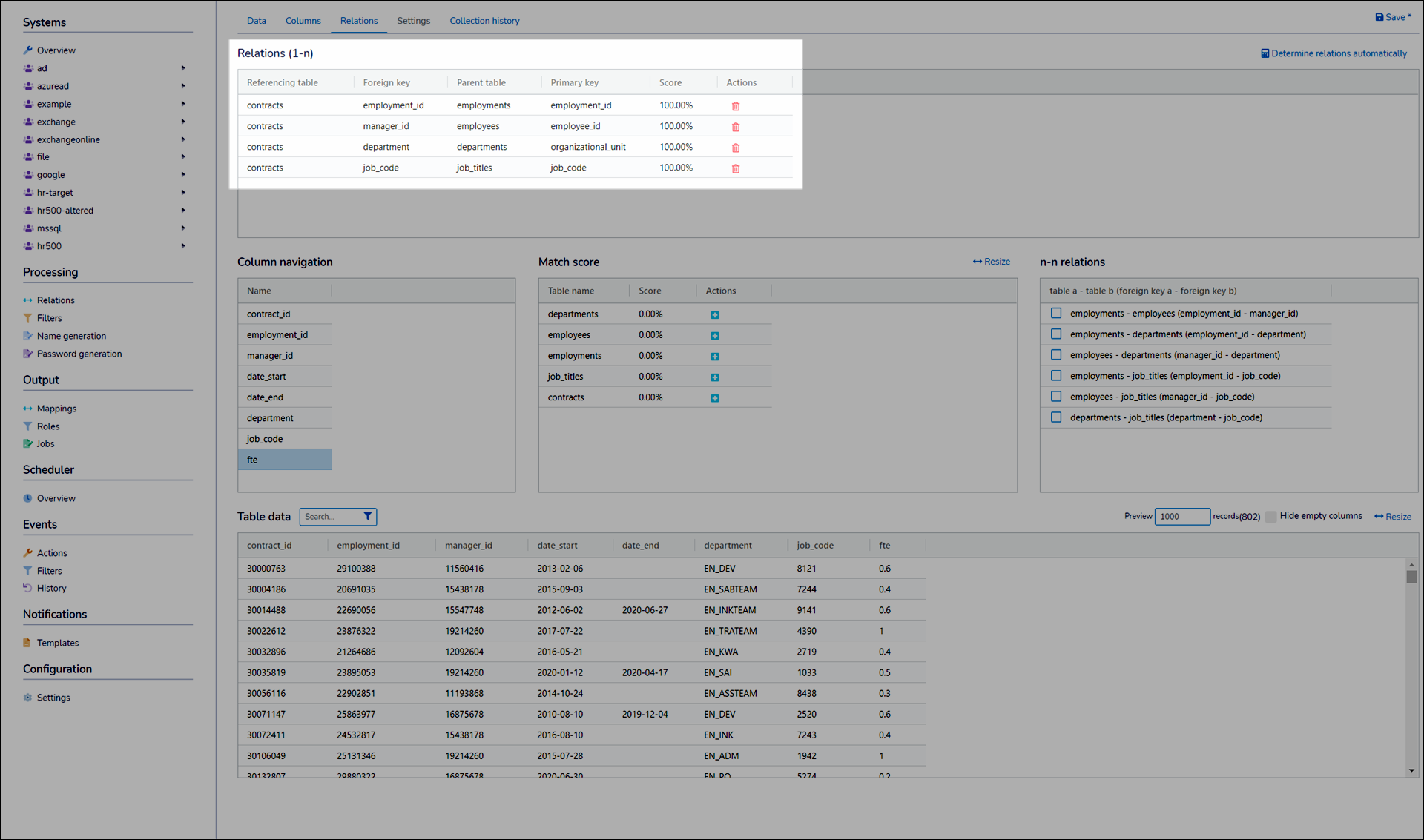Click the plus icon for job_titles
Viewport: 1424px width, 840px height.
pyautogui.click(x=715, y=377)
